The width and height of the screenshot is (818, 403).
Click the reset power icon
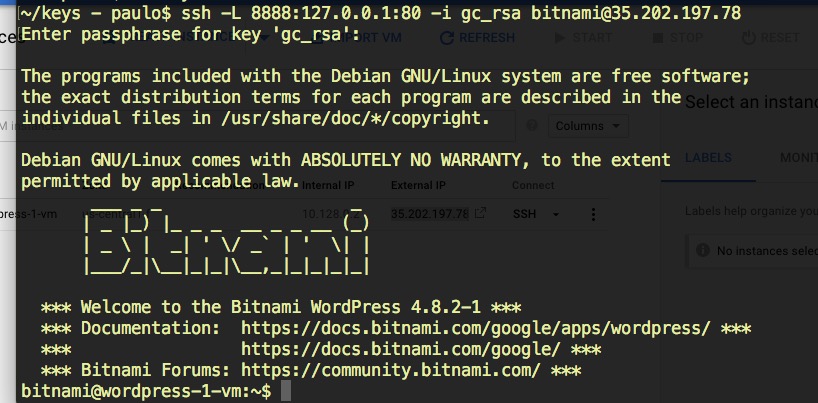coord(749,38)
